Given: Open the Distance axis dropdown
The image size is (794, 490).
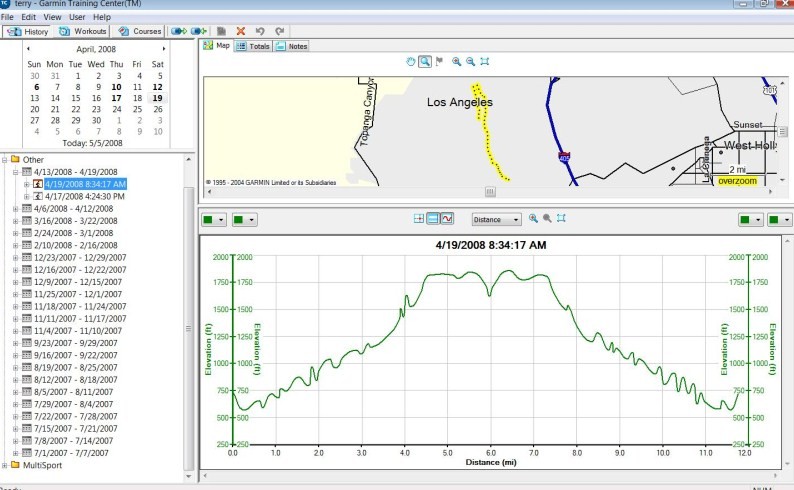Looking at the screenshot, I should (496, 220).
